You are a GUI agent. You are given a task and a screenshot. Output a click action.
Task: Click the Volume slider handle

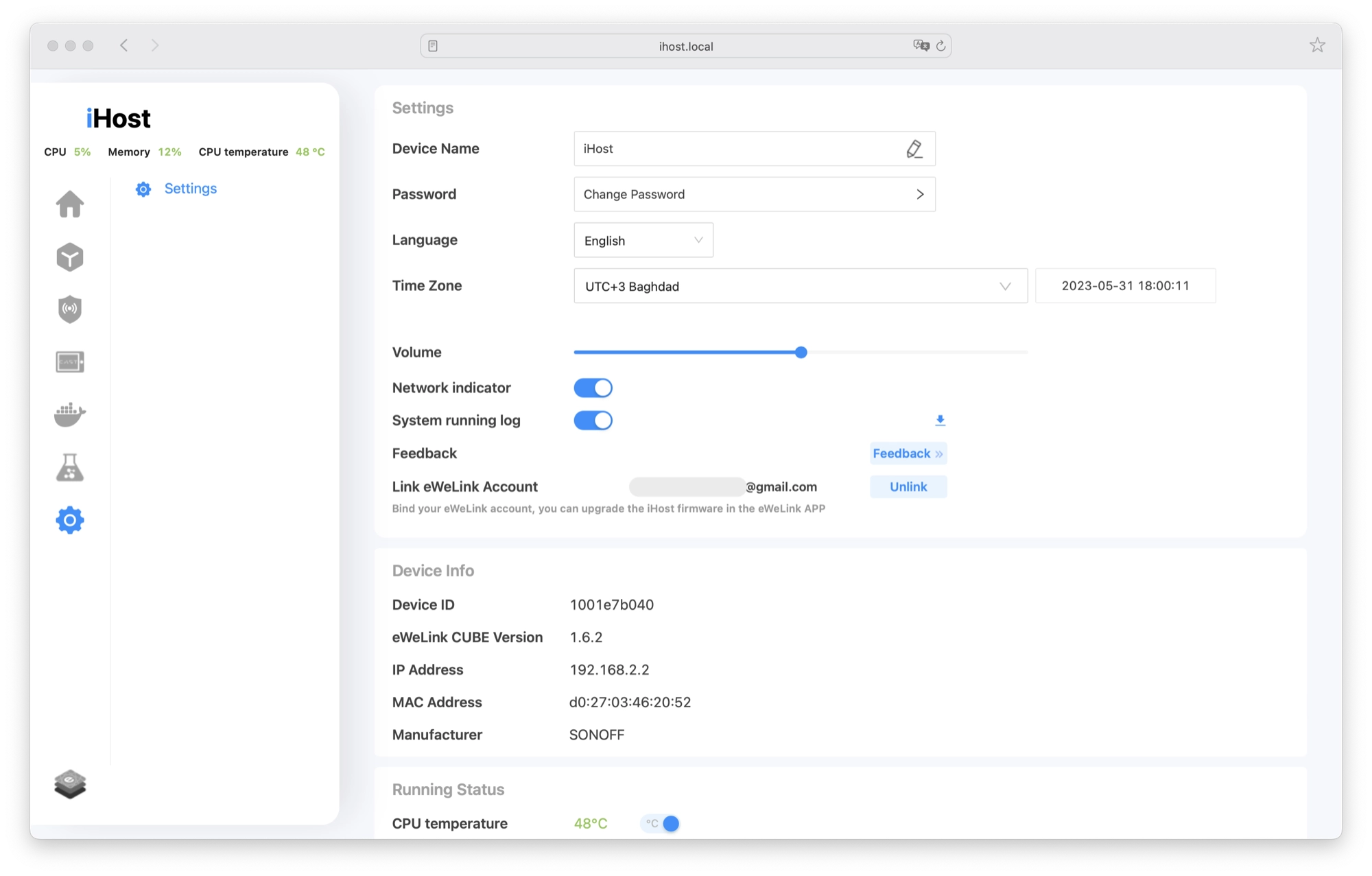pos(801,353)
